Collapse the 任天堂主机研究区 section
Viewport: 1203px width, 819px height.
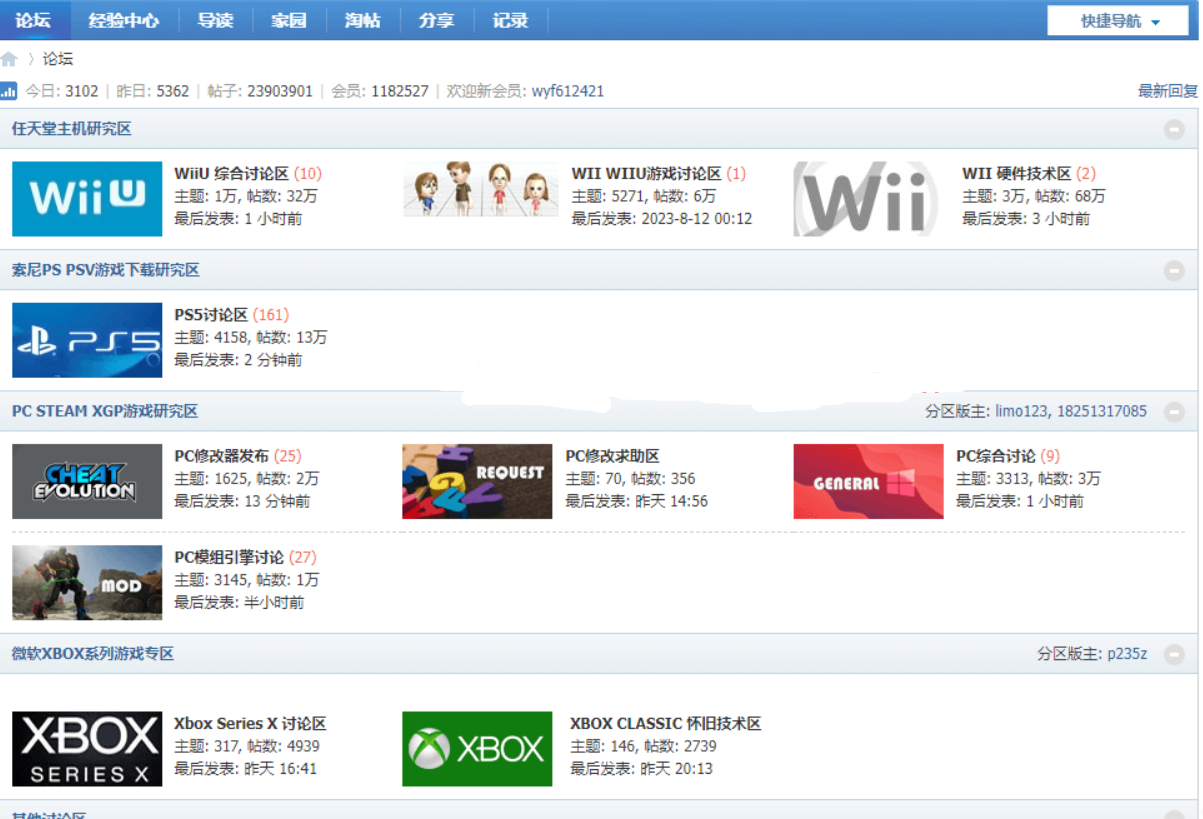point(1174,129)
